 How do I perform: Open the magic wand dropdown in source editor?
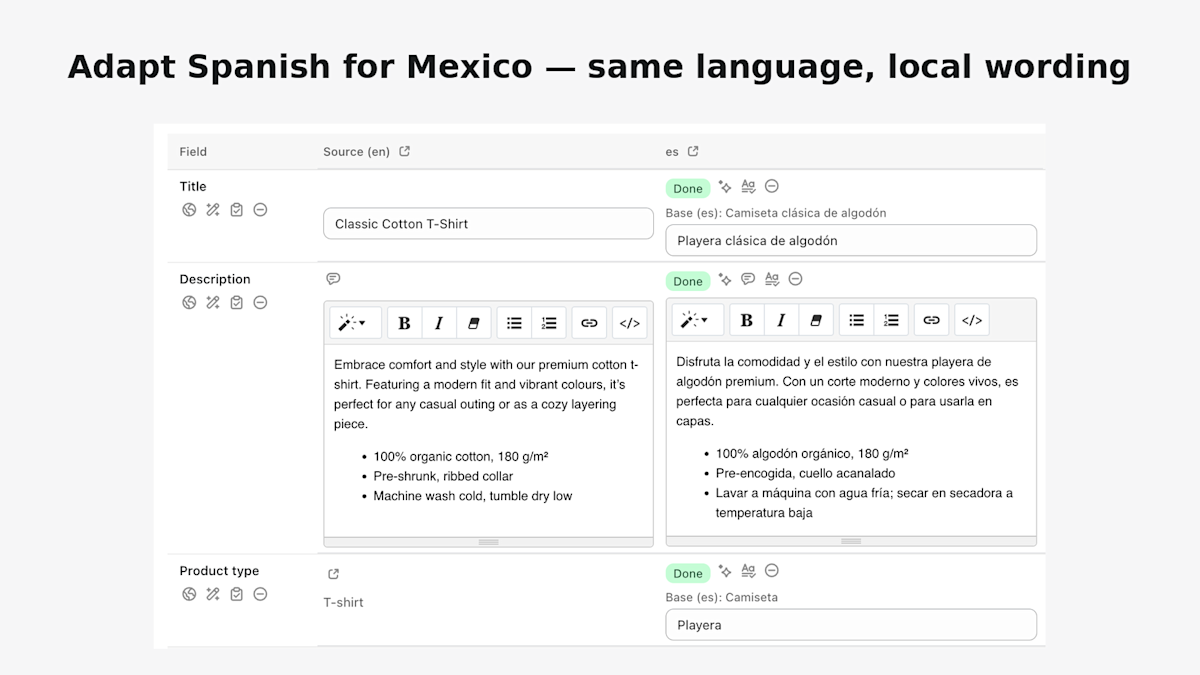[355, 323]
